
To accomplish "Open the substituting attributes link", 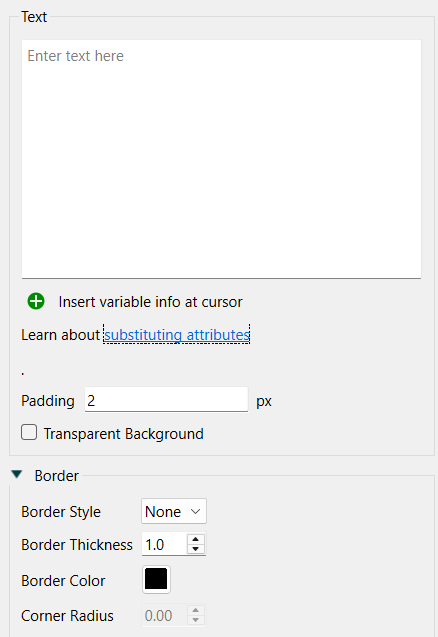I will [x=177, y=335].
